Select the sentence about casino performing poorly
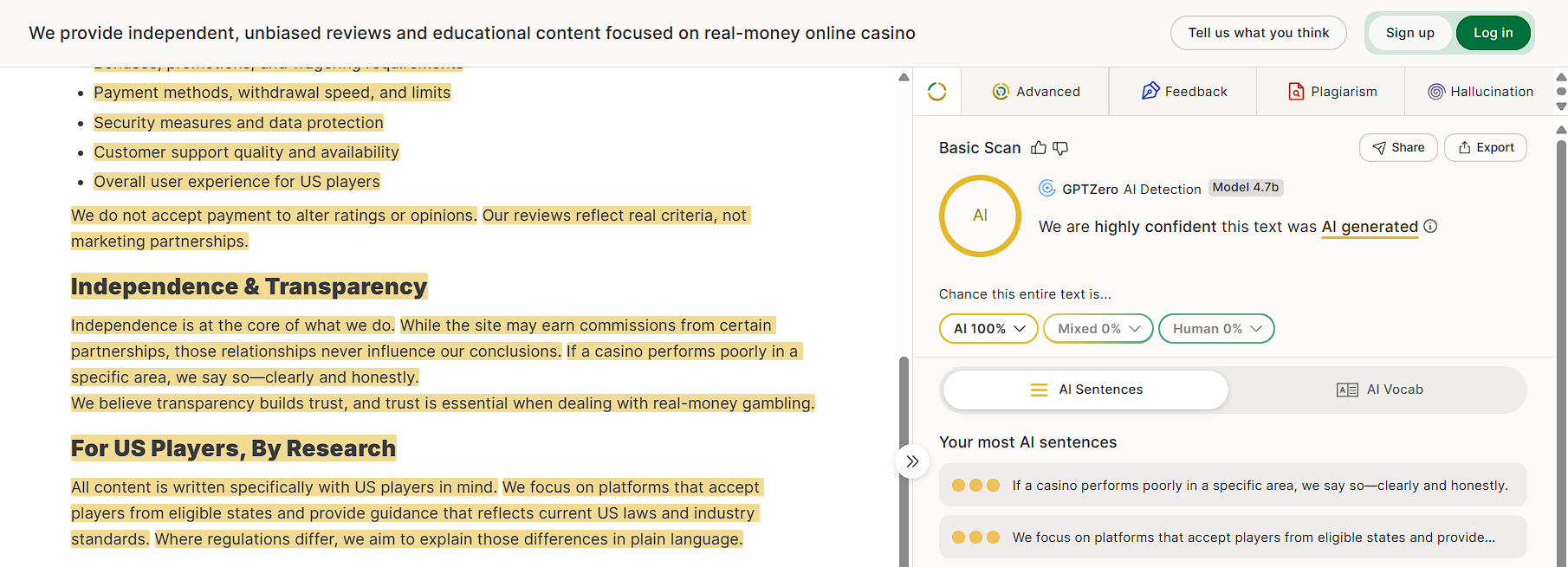 point(1233,486)
